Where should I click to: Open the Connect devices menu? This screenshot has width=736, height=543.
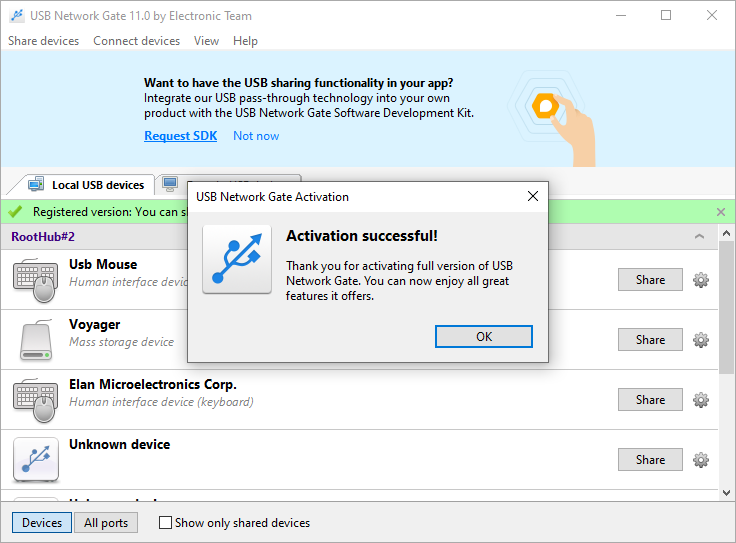(137, 41)
